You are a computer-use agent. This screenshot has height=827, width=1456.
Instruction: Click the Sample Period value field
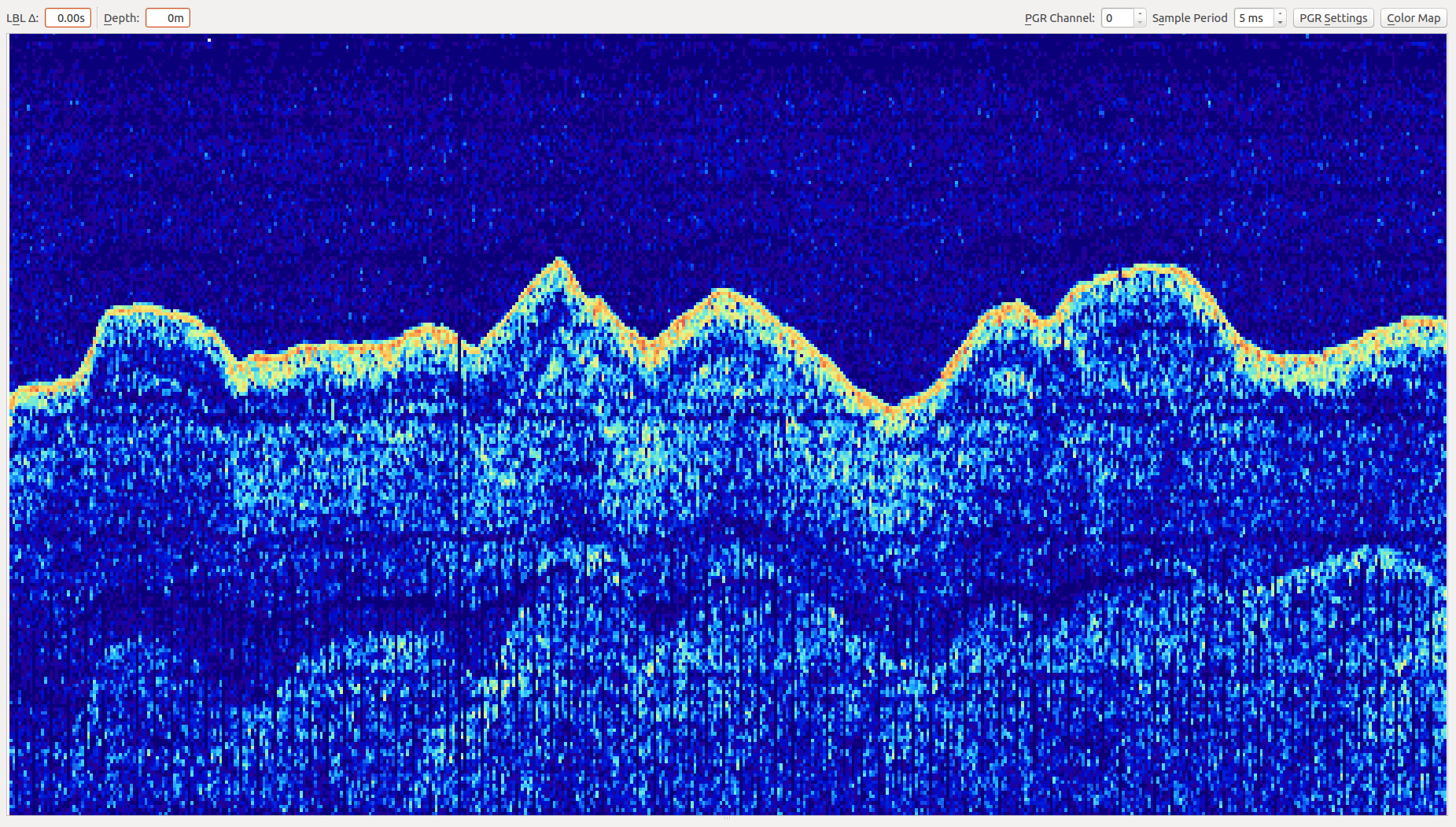(1253, 18)
